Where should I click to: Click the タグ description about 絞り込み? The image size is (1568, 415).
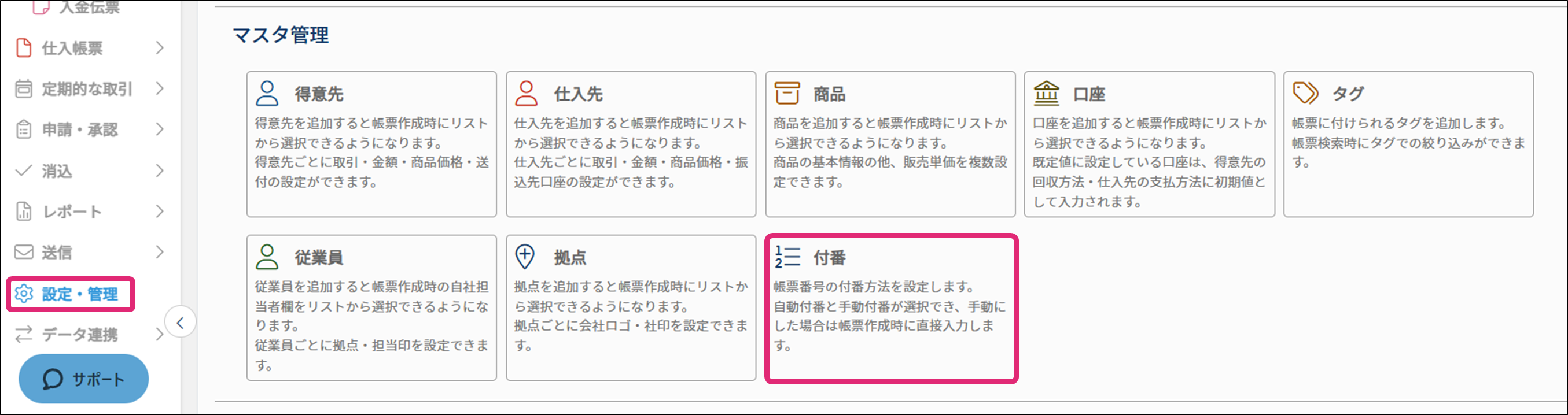tap(1408, 152)
